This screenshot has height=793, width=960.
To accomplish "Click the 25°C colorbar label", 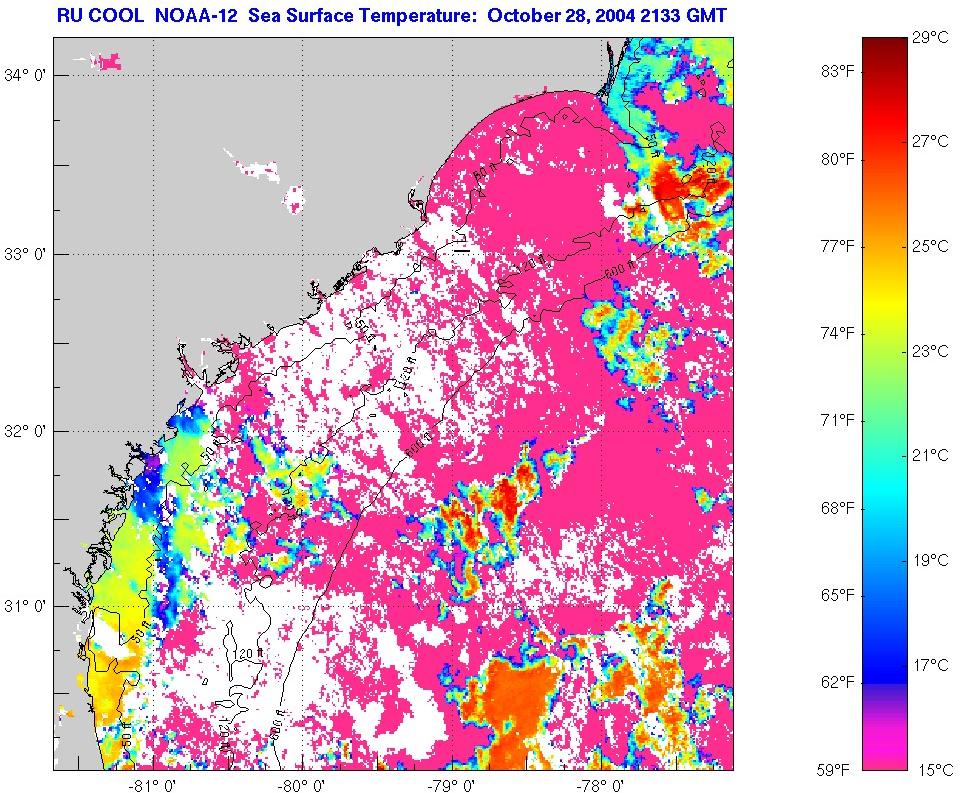I will pyautogui.click(x=931, y=246).
